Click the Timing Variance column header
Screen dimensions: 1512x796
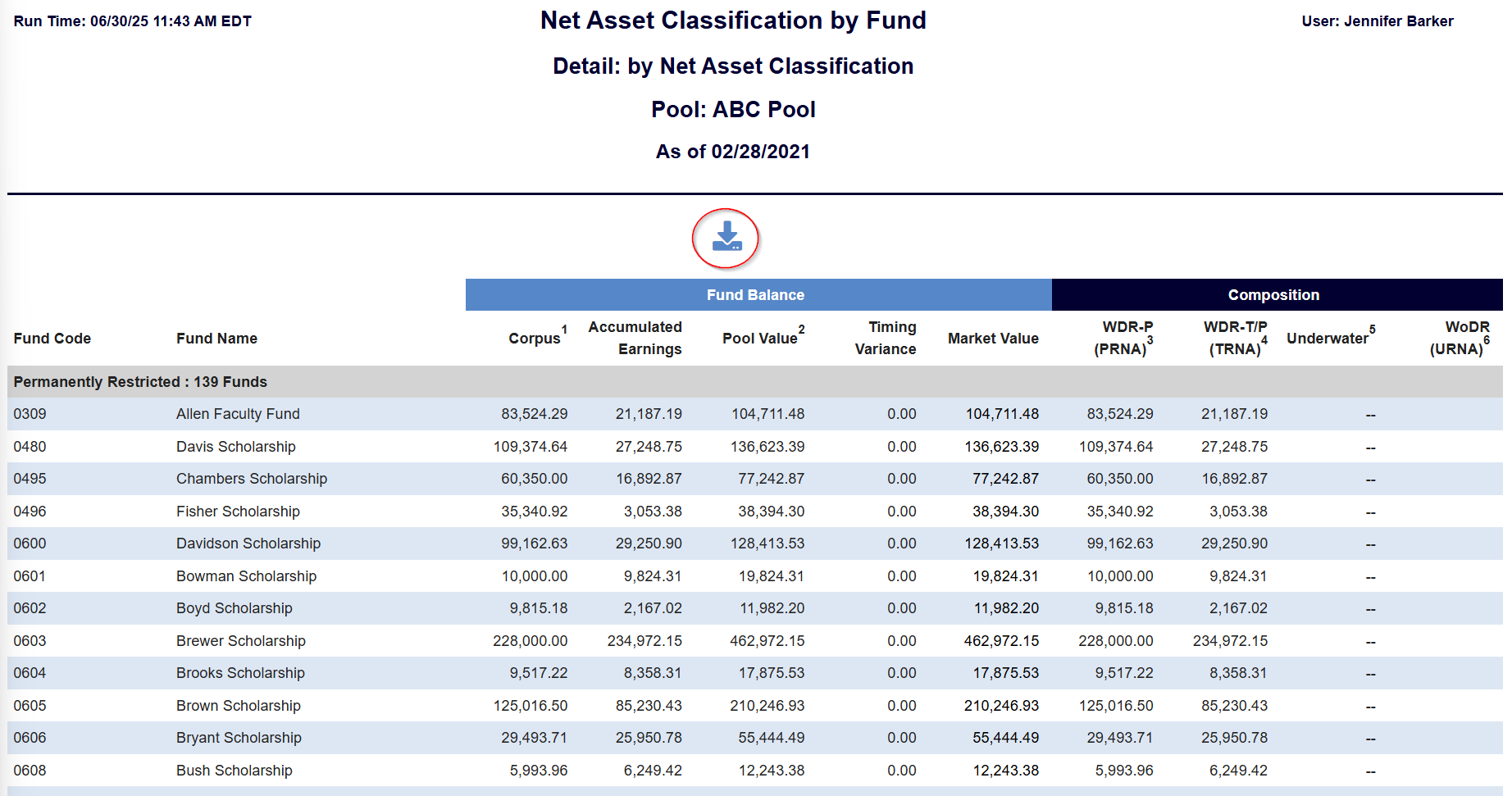886,338
